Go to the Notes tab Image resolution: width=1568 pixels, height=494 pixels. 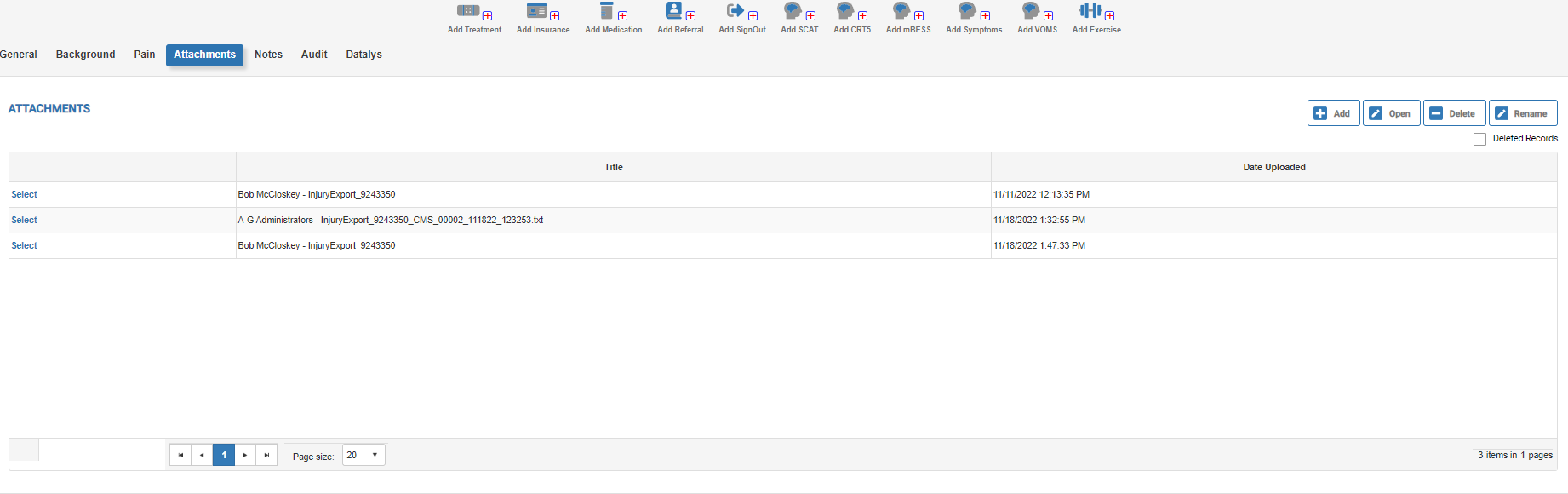(x=268, y=55)
